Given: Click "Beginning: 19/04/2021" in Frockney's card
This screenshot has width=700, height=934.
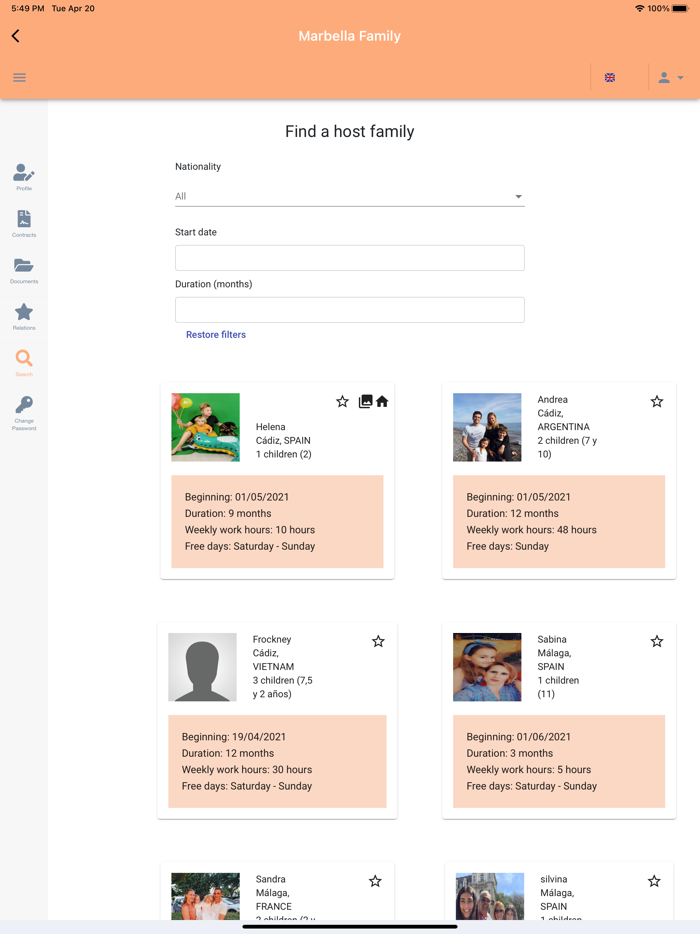Looking at the screenshot, I should click(234, 737).
